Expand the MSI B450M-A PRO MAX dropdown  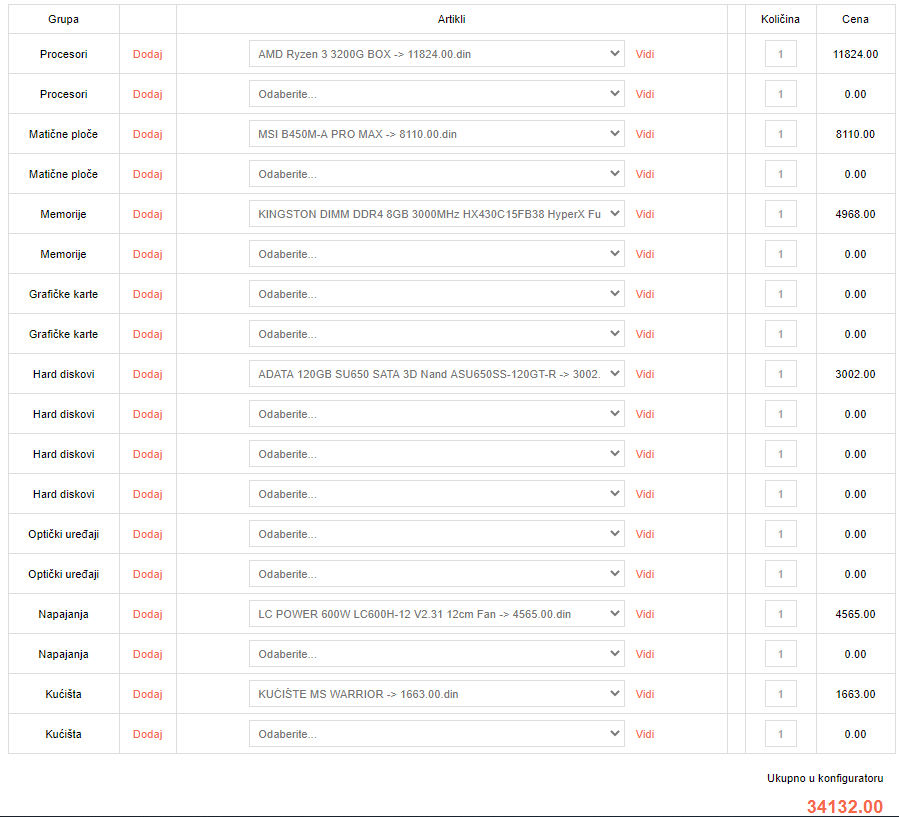[x=436, y=134]
